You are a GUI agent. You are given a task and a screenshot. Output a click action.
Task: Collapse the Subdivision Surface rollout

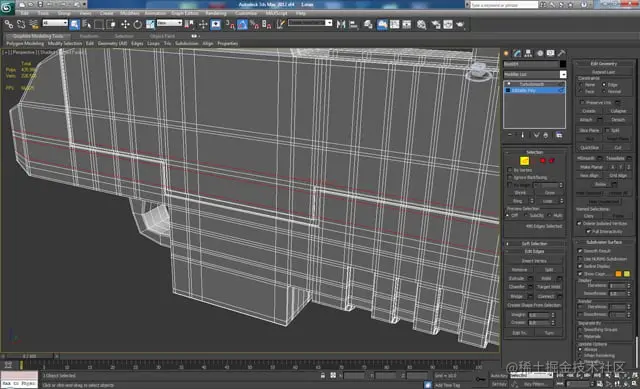click(x=604, y=242)
